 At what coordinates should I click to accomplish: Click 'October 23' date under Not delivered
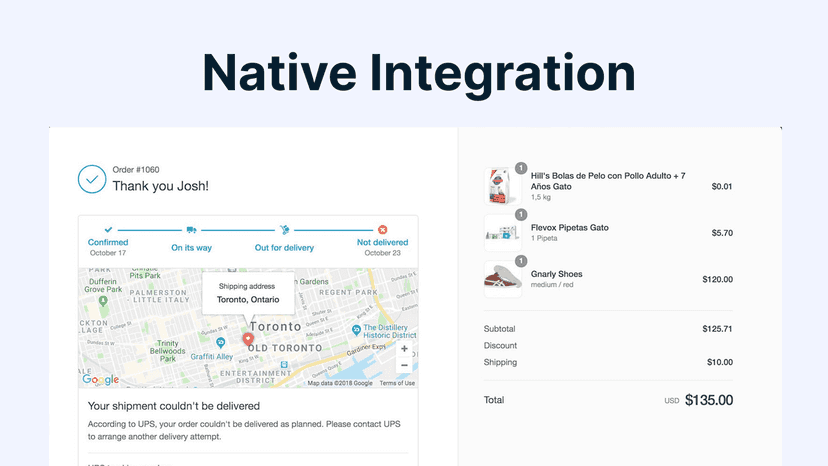point(382,253)
